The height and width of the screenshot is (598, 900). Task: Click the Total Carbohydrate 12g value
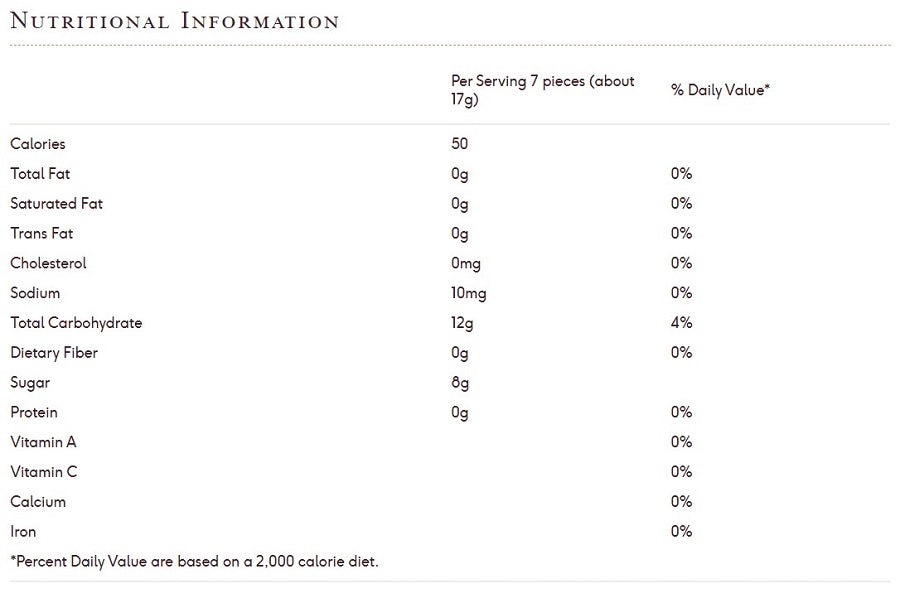(x=462, y=323)
